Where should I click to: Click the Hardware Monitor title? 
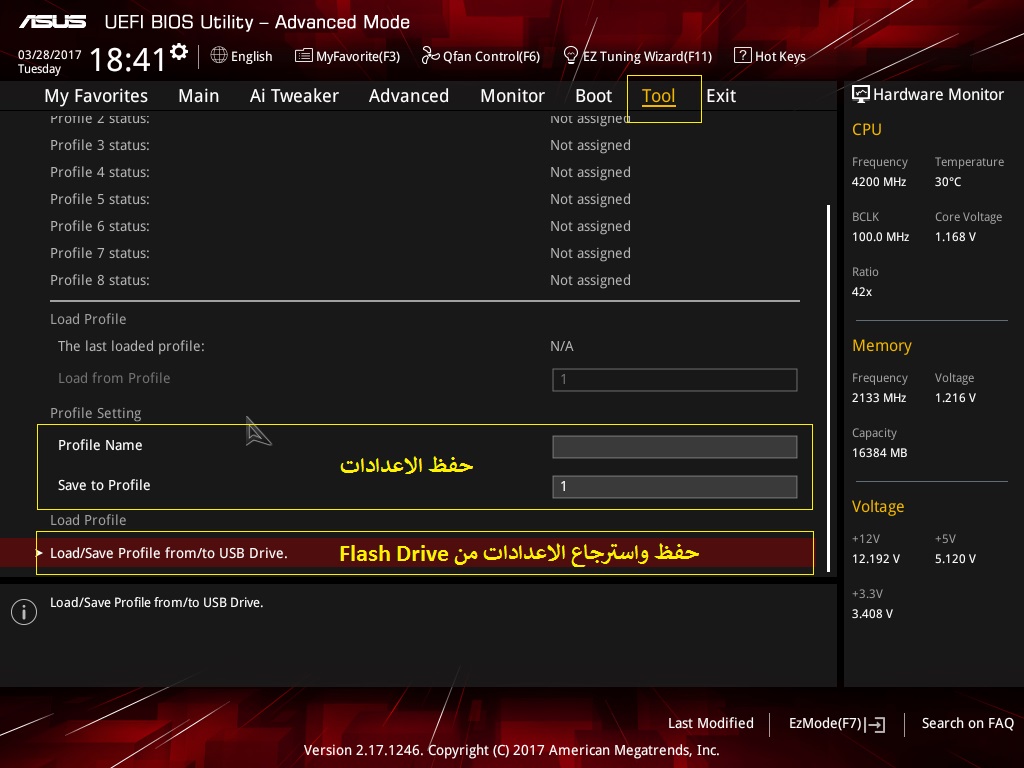point(938,95)
